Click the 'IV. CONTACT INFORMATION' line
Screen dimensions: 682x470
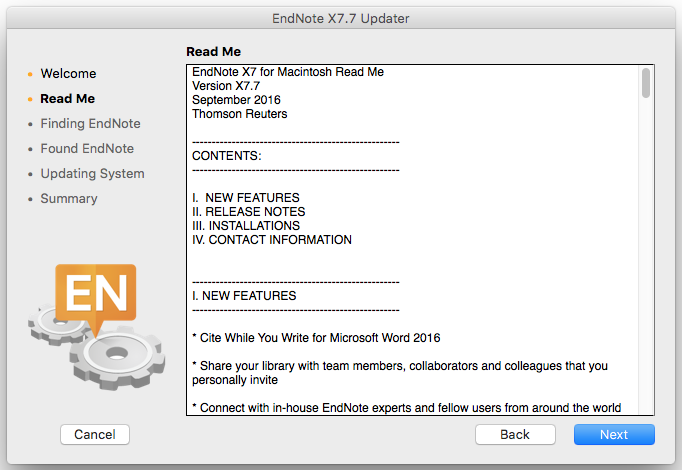point(272,240)
